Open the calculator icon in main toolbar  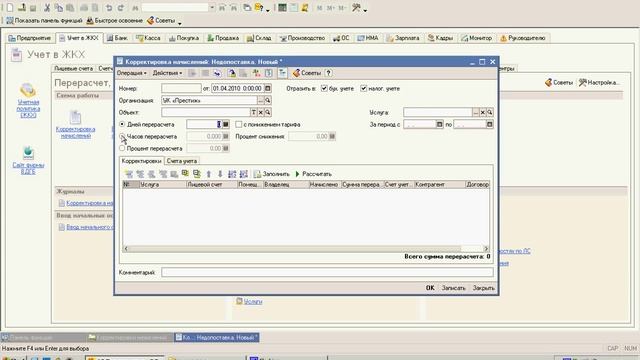[x=282, y=8]
